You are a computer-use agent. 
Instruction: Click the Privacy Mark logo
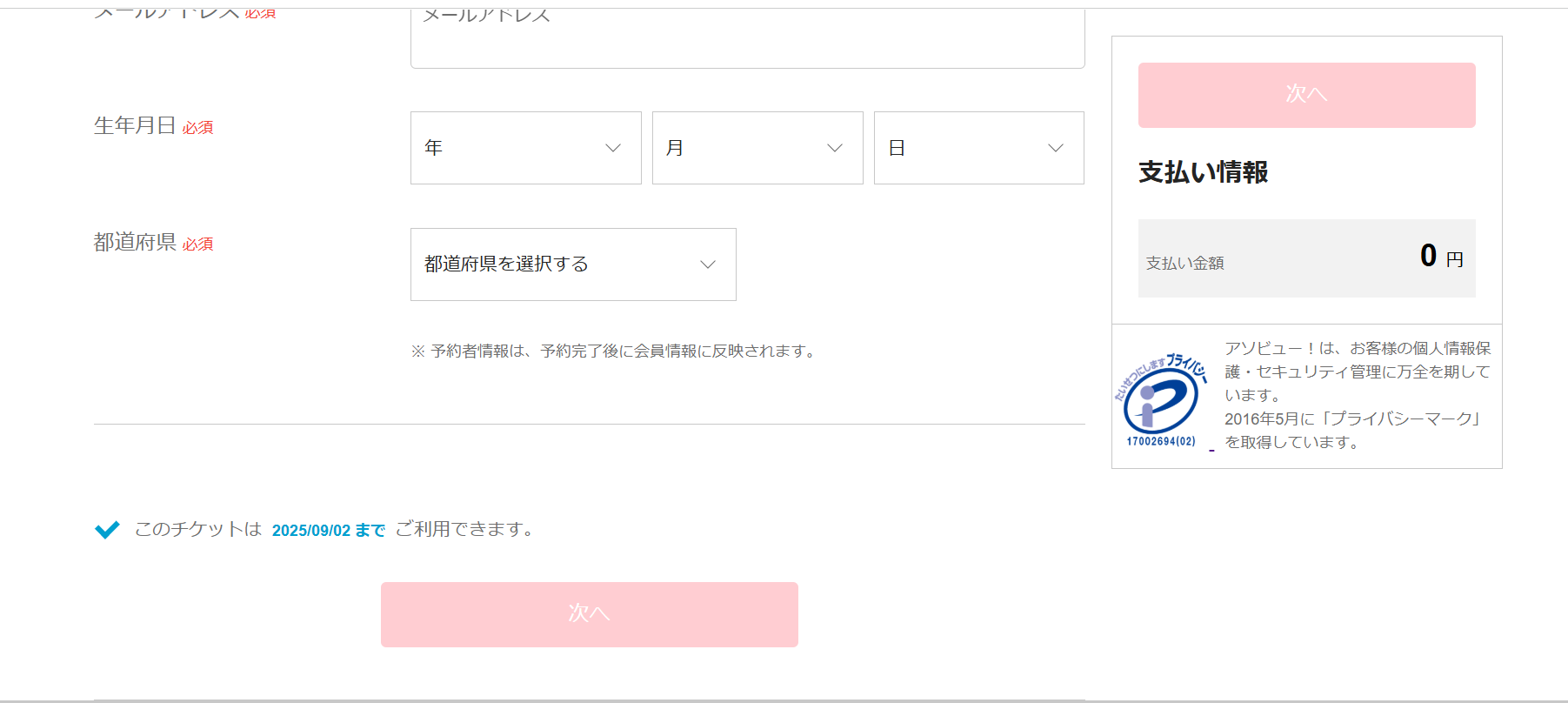pyautogui.click(x=1161, y=400)
